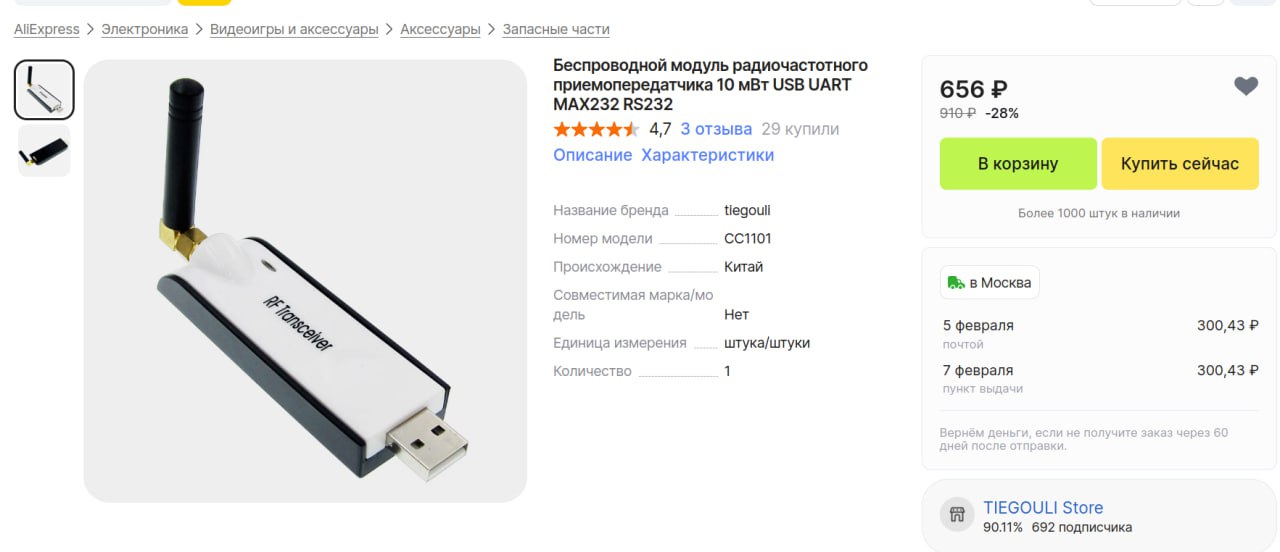Click the orange star rating icons
The image size is (1280, 552).
pos(596,129)
